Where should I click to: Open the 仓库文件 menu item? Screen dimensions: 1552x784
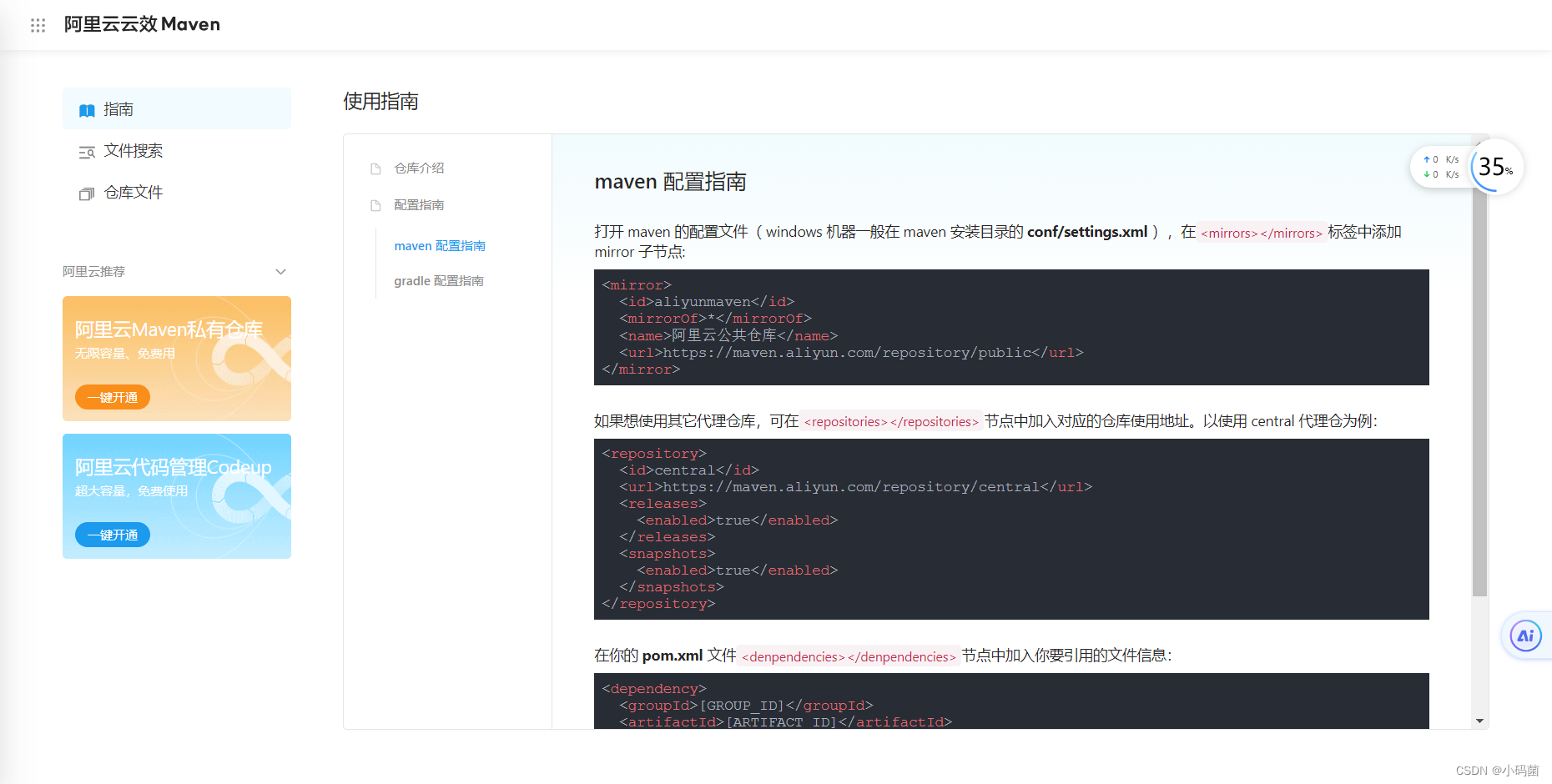177,193
